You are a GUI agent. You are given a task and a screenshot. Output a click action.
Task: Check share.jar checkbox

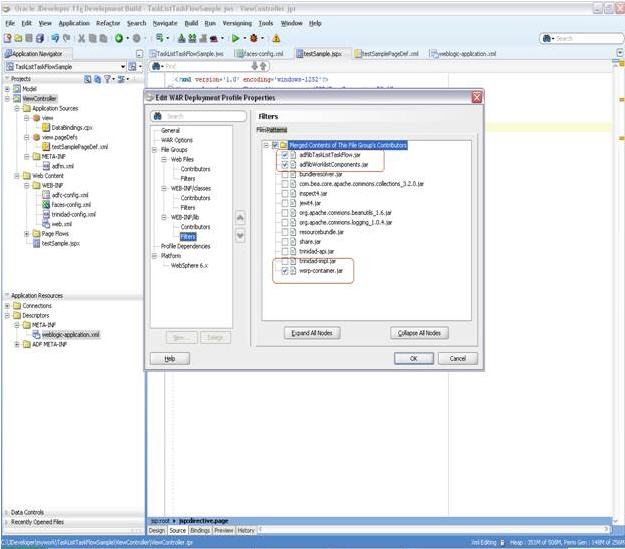[285, 242]
